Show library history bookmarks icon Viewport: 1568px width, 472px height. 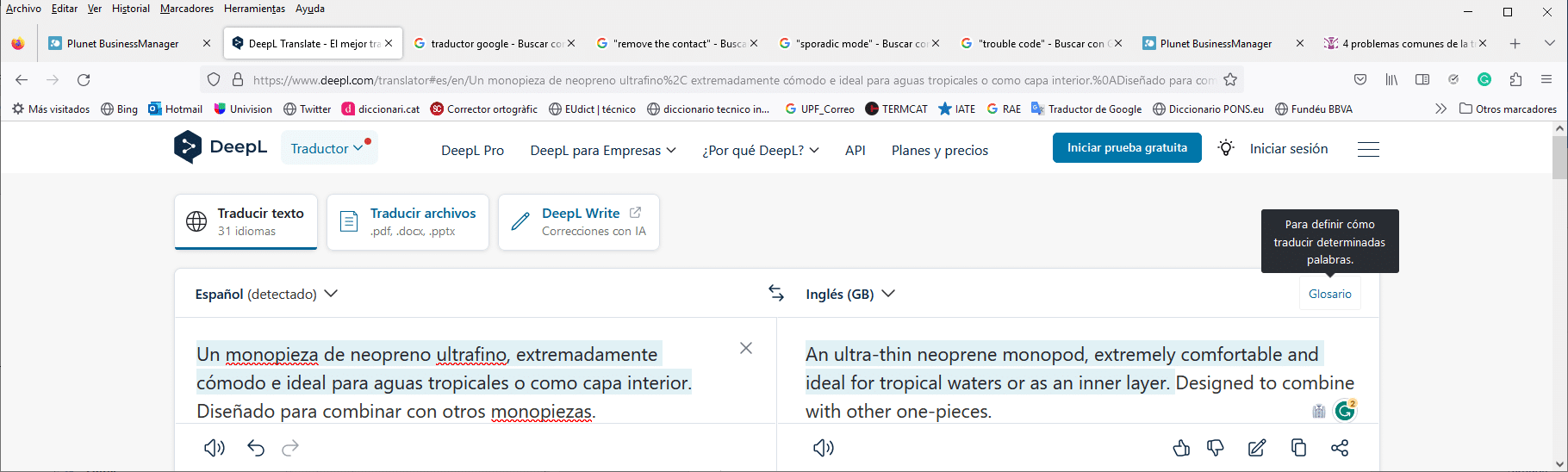point(1391,80)
